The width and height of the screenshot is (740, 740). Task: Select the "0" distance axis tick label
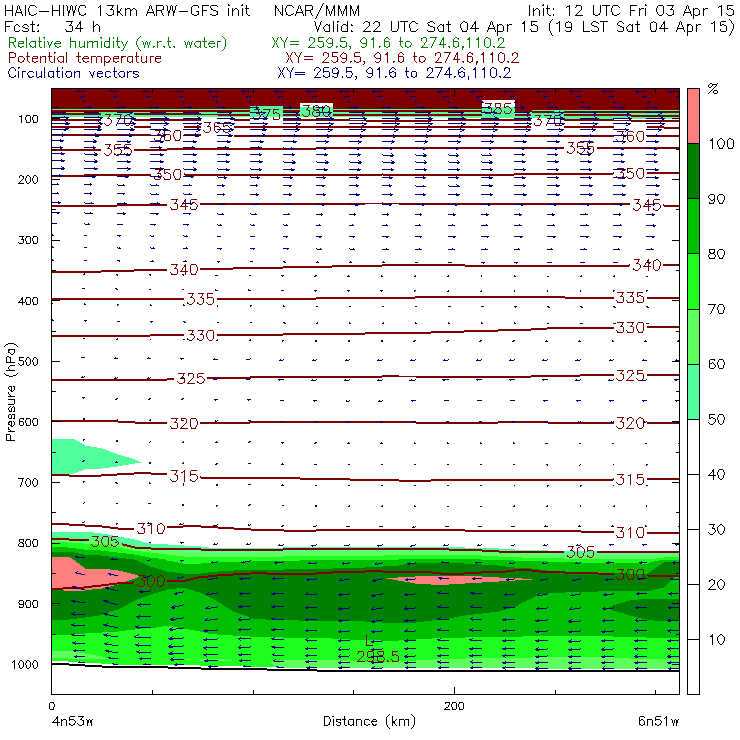[51, 706]
